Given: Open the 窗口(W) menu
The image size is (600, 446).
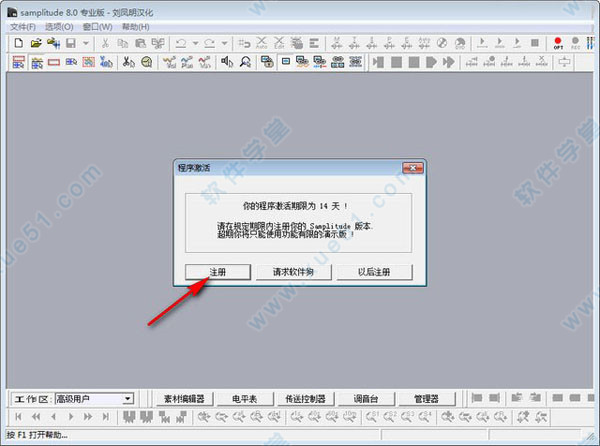Looking at the screenshot, I should pos(98,27).
